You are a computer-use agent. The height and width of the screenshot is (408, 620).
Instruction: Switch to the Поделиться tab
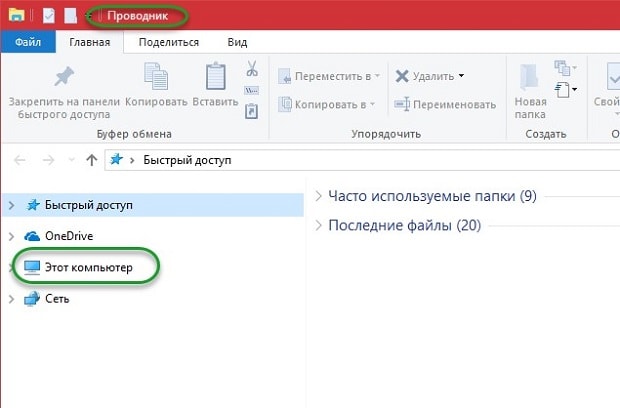pos(169,42)
